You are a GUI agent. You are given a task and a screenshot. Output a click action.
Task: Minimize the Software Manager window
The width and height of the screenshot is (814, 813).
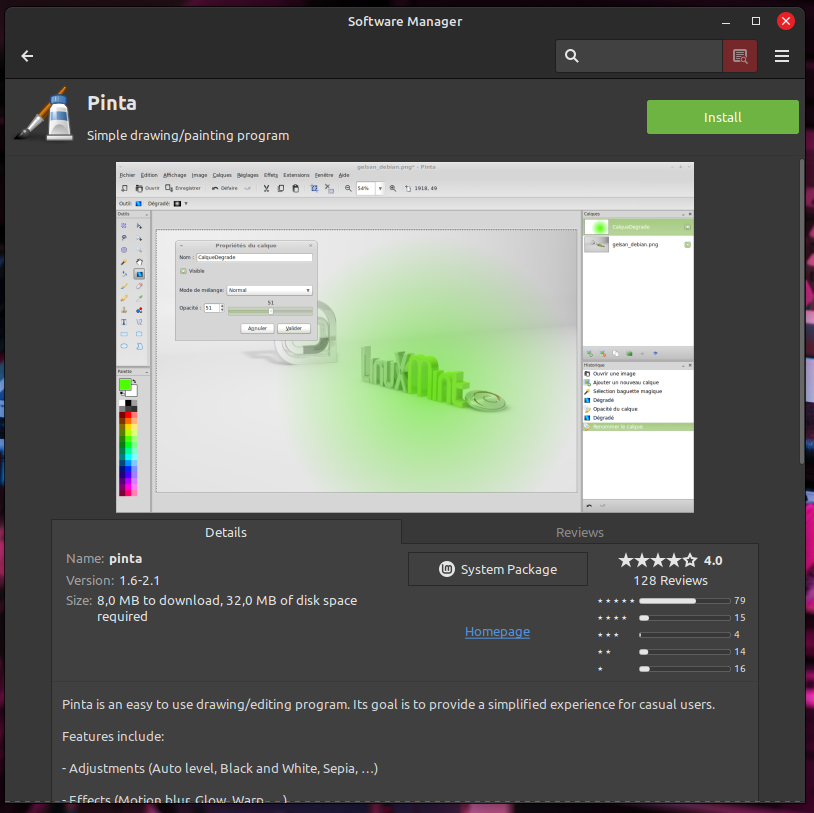pos(726,22)
